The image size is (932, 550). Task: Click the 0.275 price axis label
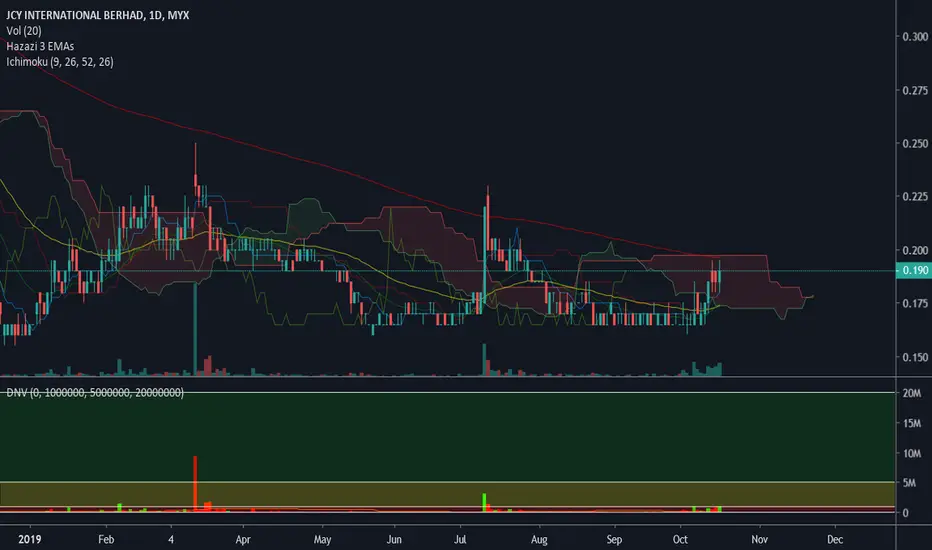coord(915,90)
